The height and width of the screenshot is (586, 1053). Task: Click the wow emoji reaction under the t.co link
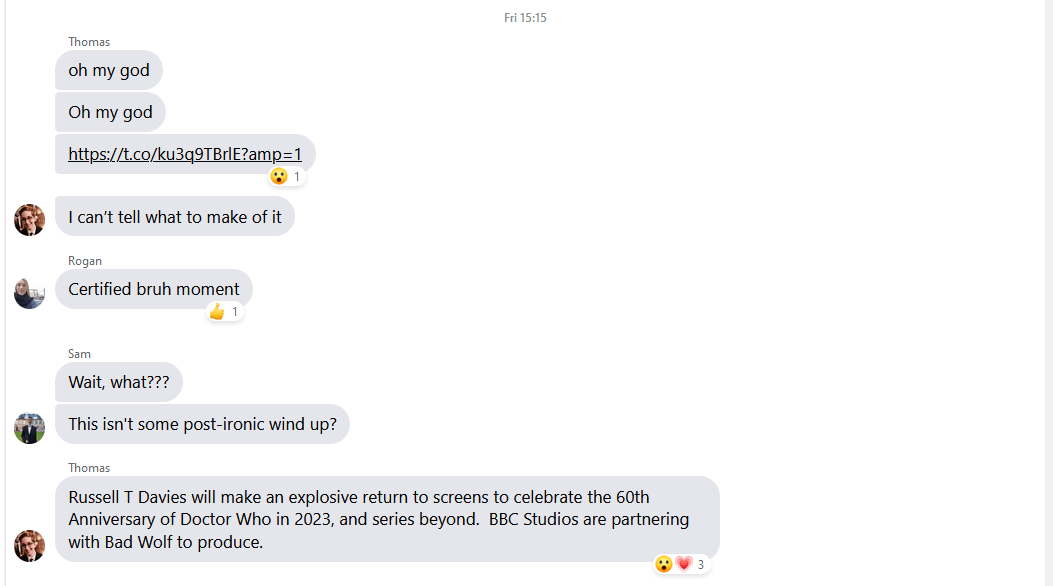[279, 177]
